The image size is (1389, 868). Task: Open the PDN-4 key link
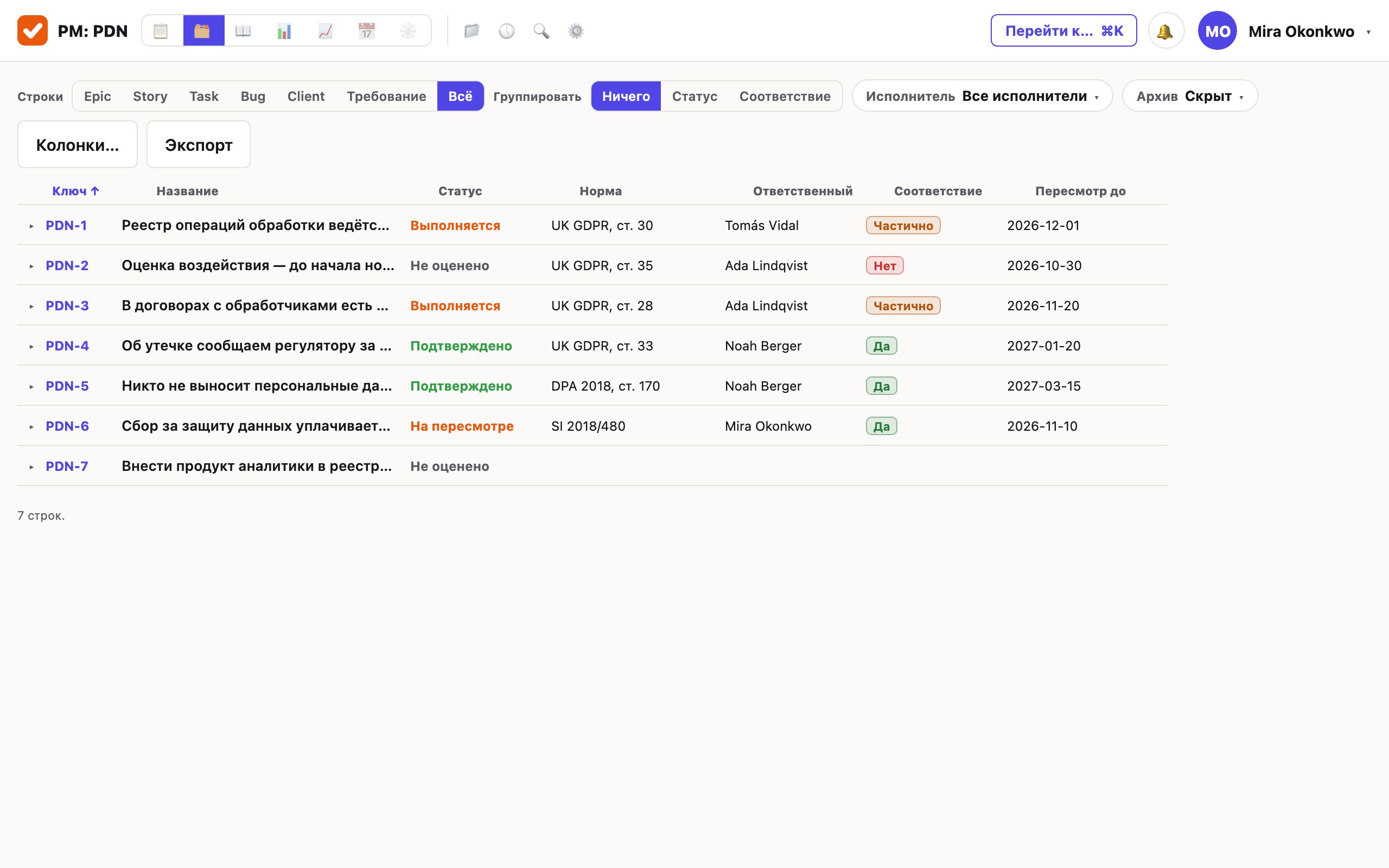pos(67,346)
